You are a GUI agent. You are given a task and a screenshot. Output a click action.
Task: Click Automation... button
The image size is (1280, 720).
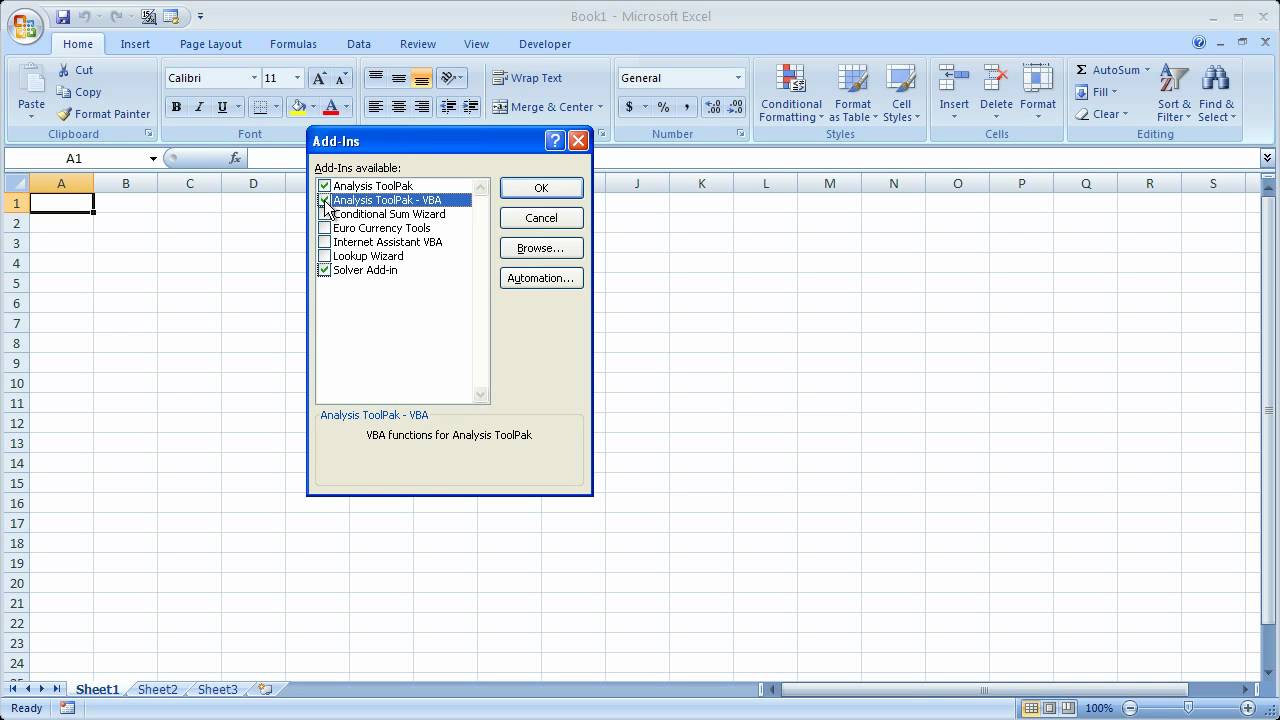[541, 278]
